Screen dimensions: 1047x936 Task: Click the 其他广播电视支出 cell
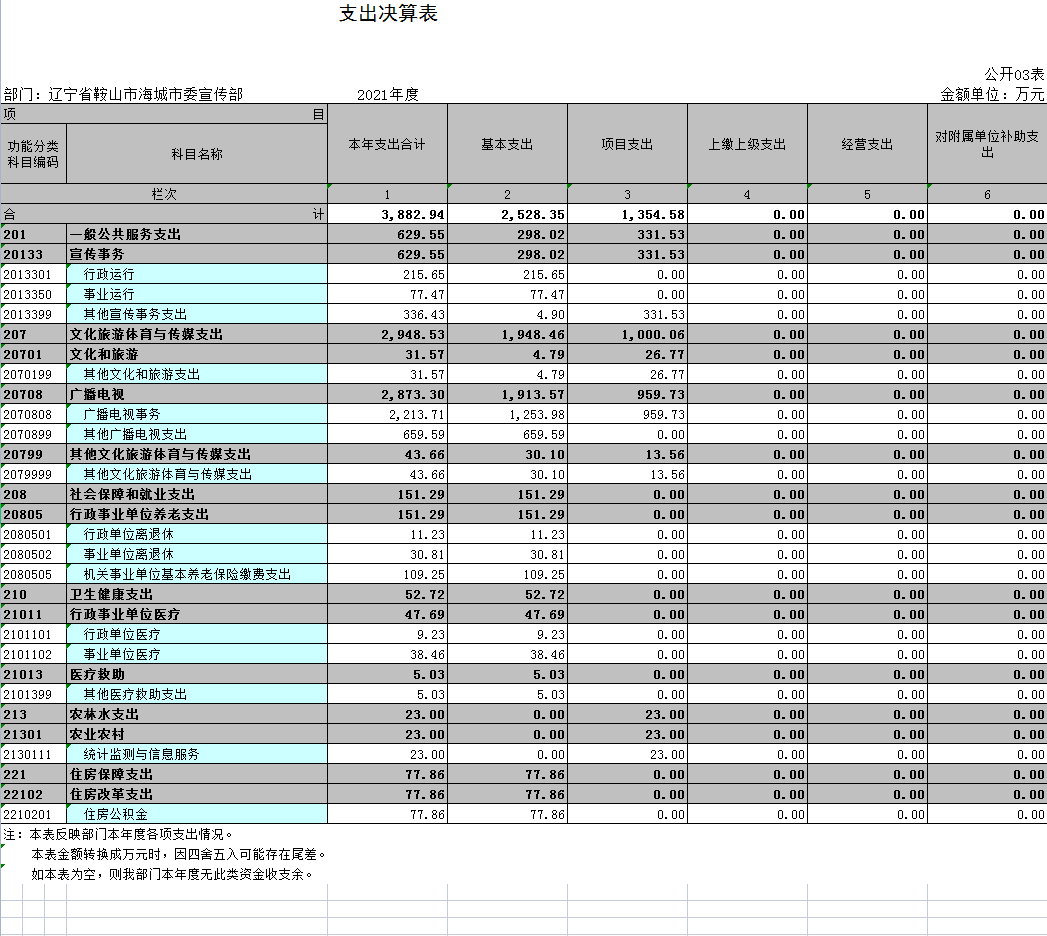[x=197, y=435]
